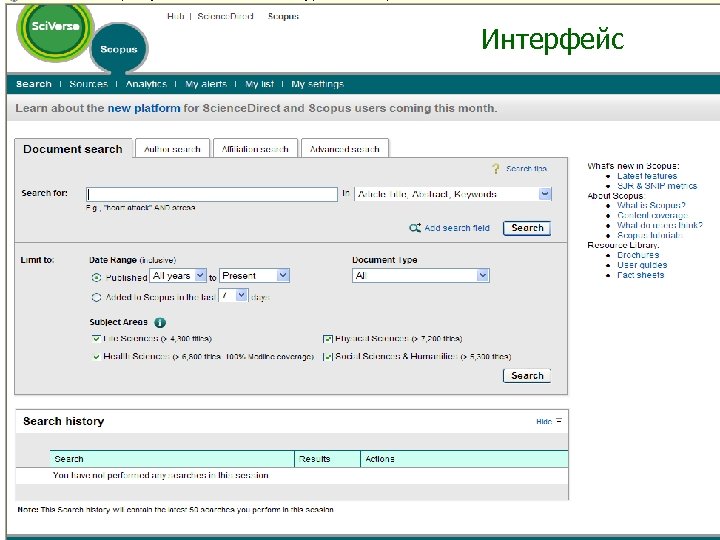Open the Fact sheets link
Image resolution: width=720 pixels, height=540 pixels.
point(641,275)
